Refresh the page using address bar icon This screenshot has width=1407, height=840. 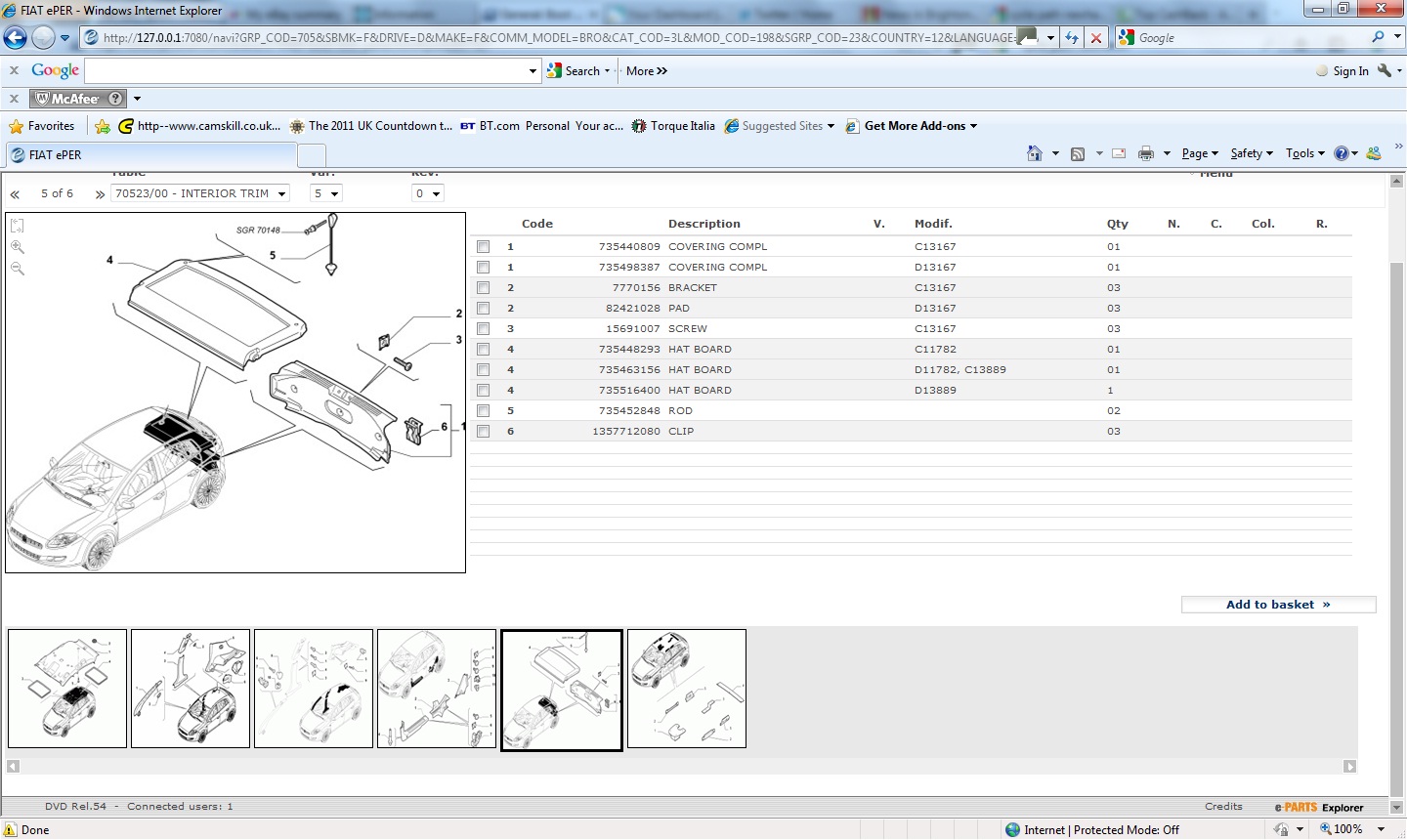[x=1072, y=38]
